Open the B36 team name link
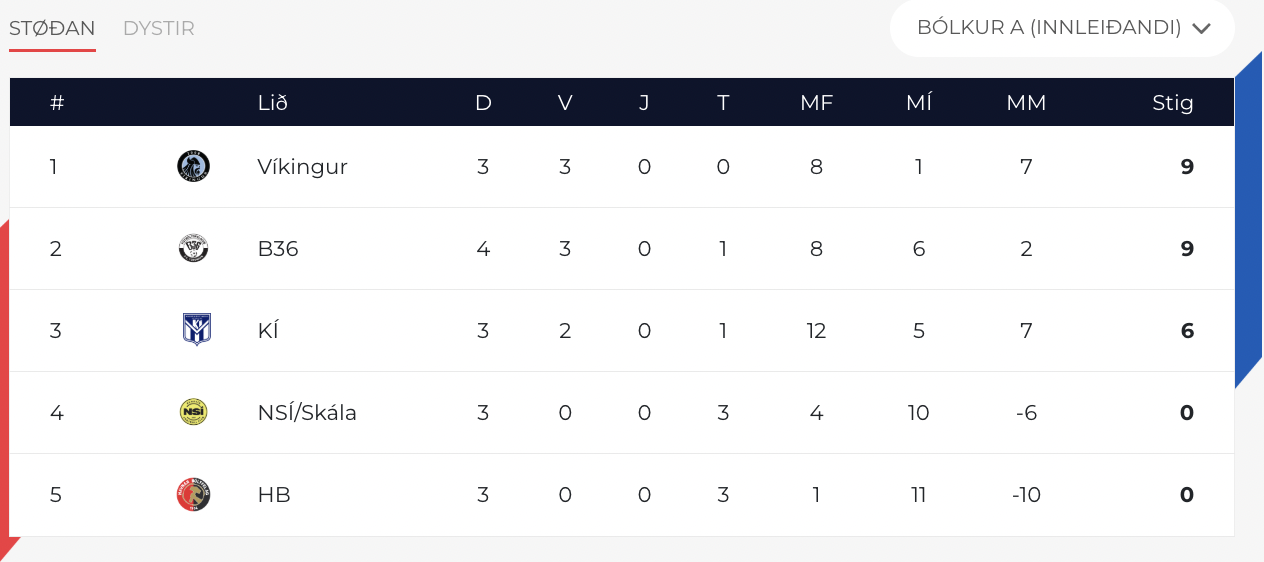This screenshot has width=1264, height=562. (278, 249)
